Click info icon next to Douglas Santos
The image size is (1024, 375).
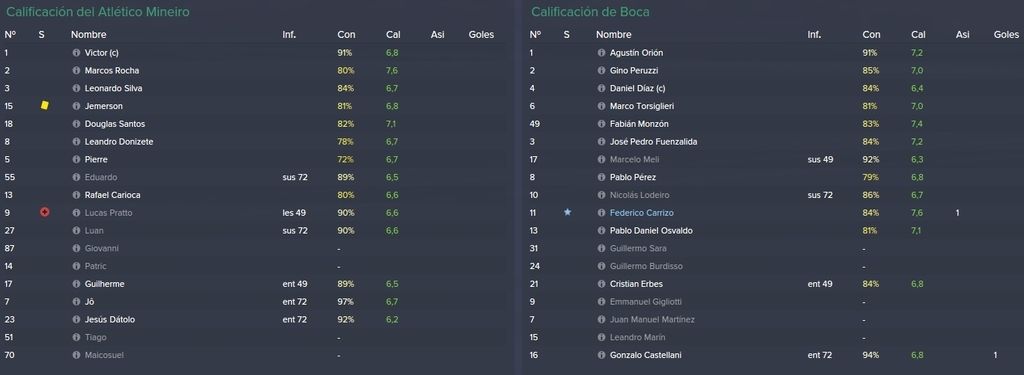pyautogui.click(x=76, y=124)
